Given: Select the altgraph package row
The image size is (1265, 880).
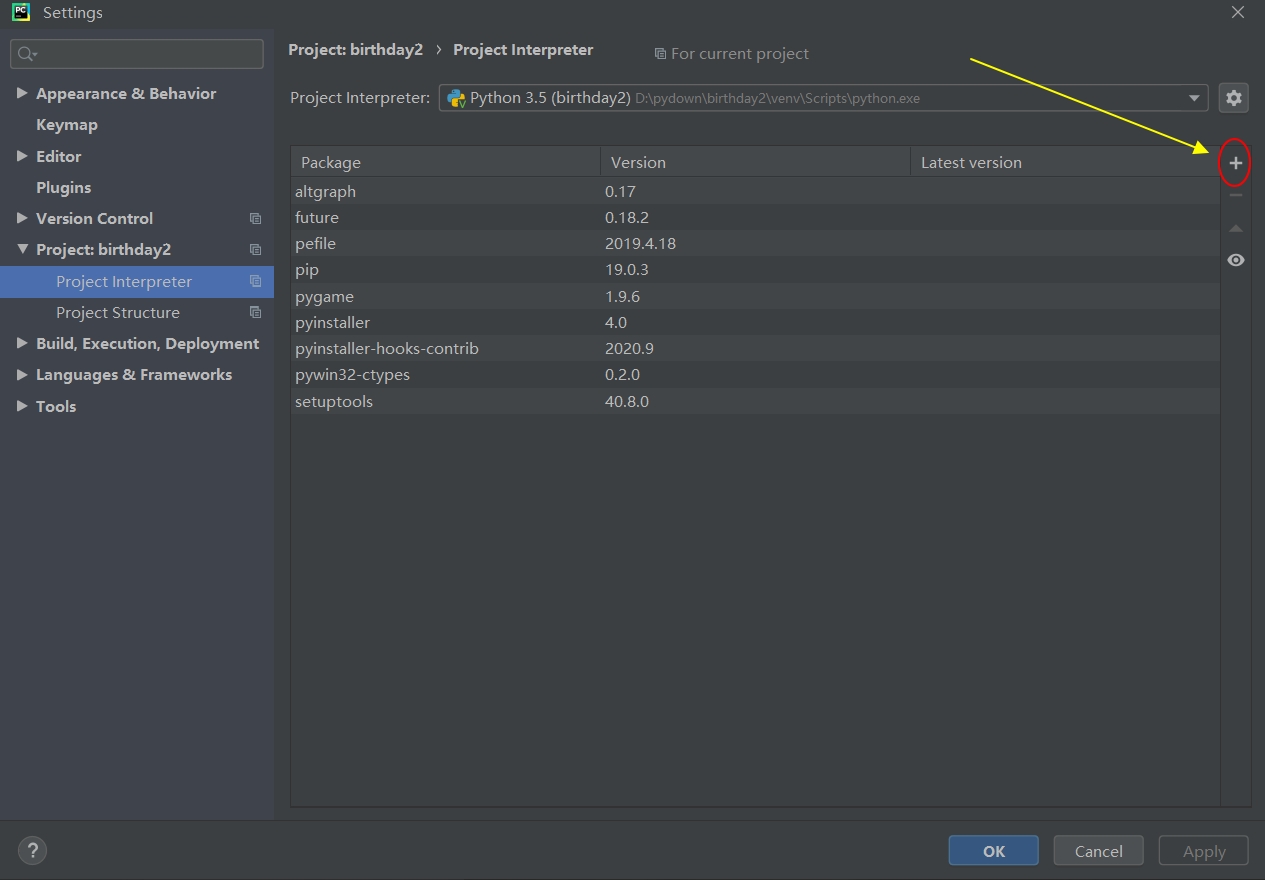Looking at the screenshot, I should pyautogui.click(x=755, y=191).
